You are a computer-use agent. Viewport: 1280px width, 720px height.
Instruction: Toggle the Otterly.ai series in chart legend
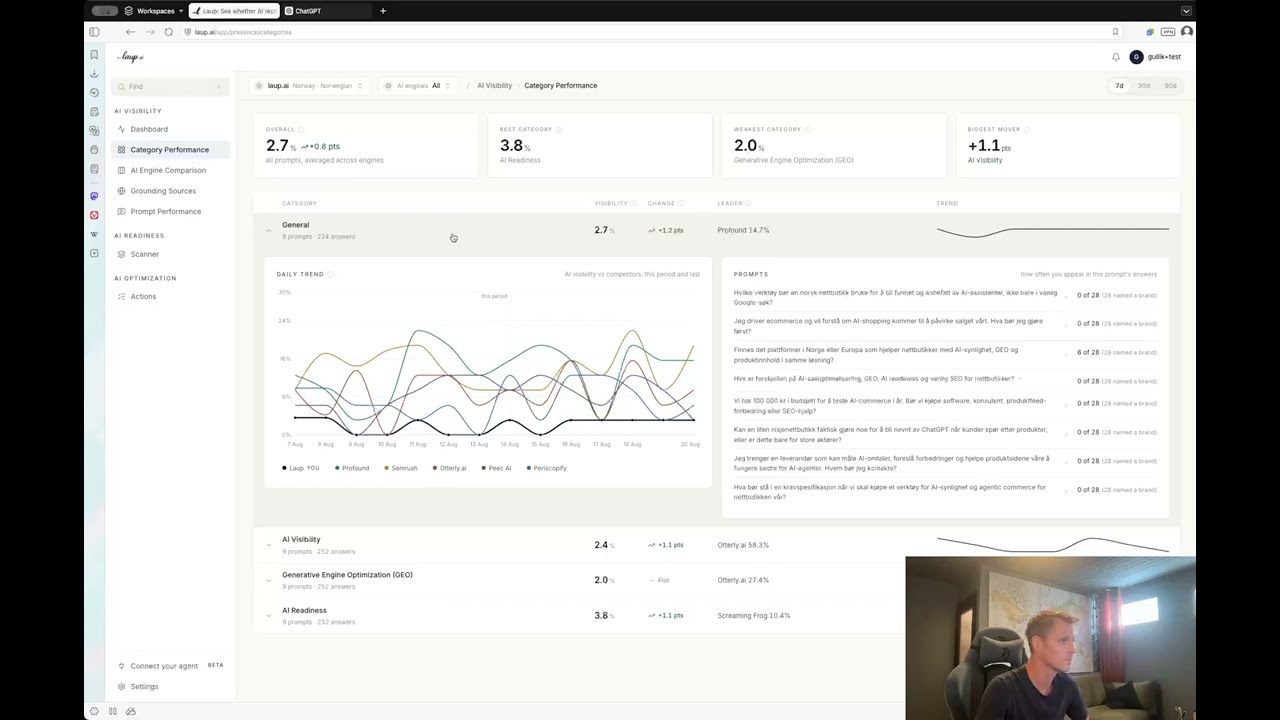pyautogui.click(x=450, y=468)
